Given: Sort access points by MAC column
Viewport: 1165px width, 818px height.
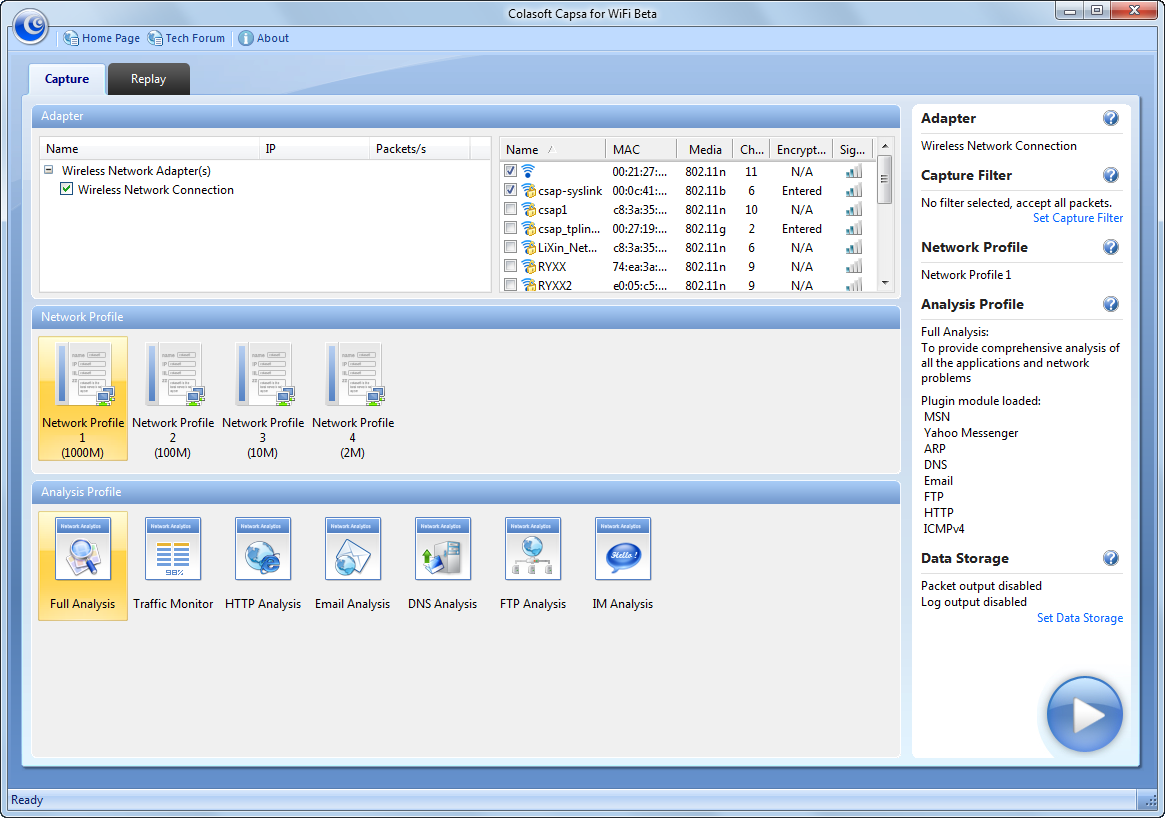Looking at the screenshot, I should pos(640,149).
